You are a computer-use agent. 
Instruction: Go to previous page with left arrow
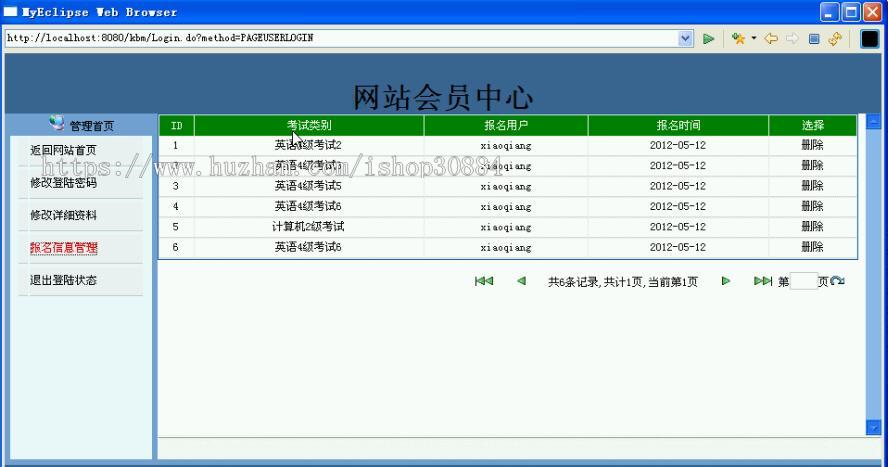click(x=521, y=281)
